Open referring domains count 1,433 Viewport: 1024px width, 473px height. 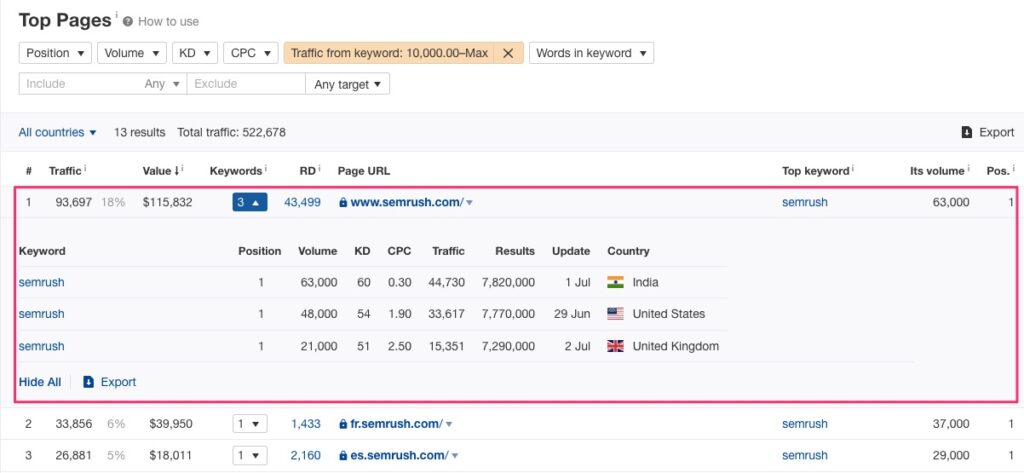[x=306, y=424]
